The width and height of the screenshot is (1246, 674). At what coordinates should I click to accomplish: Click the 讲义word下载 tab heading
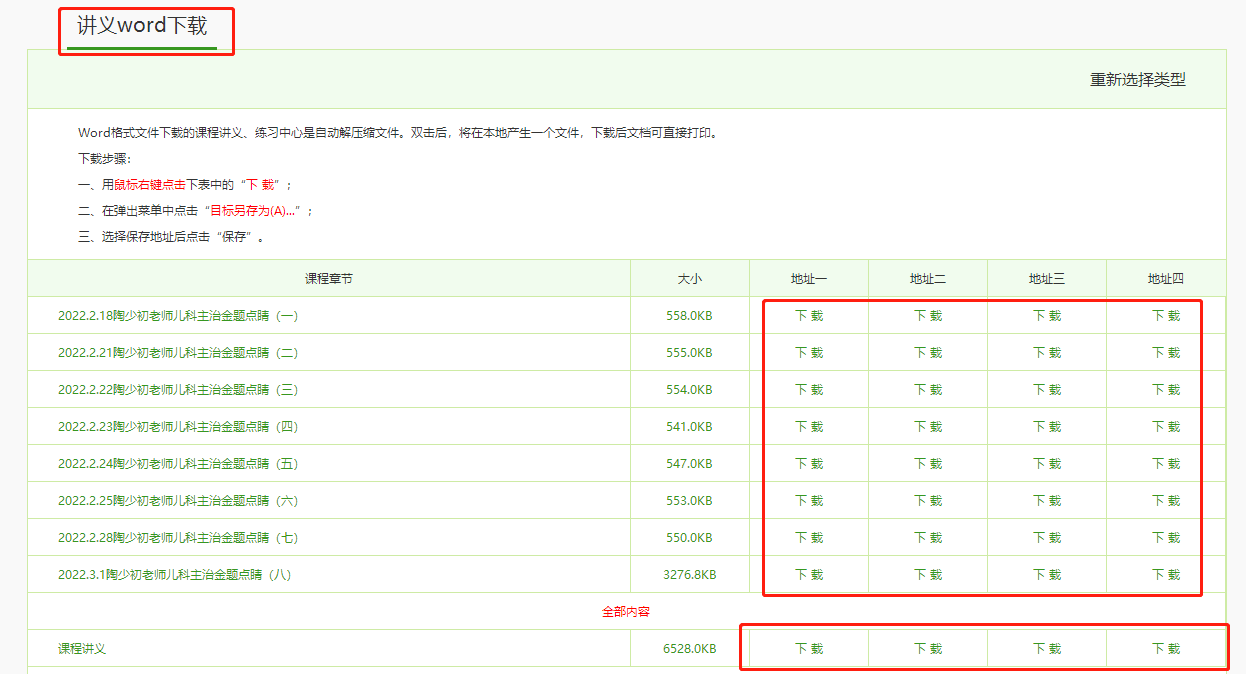142,26
